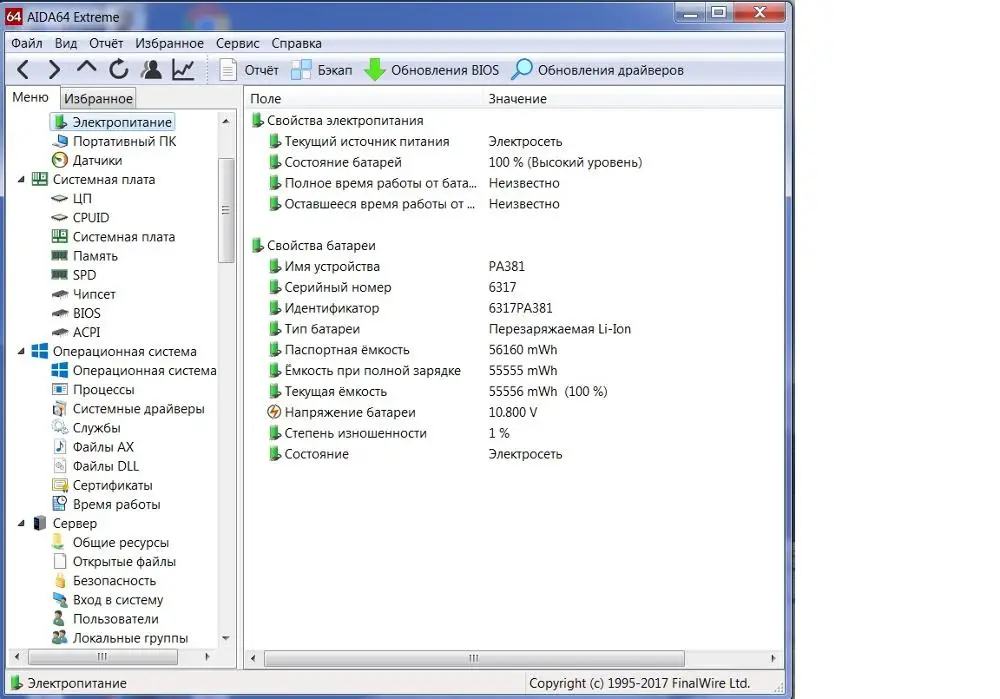
Task: Open the Избранное menu in the menu bar
Action: click(169, 43)
